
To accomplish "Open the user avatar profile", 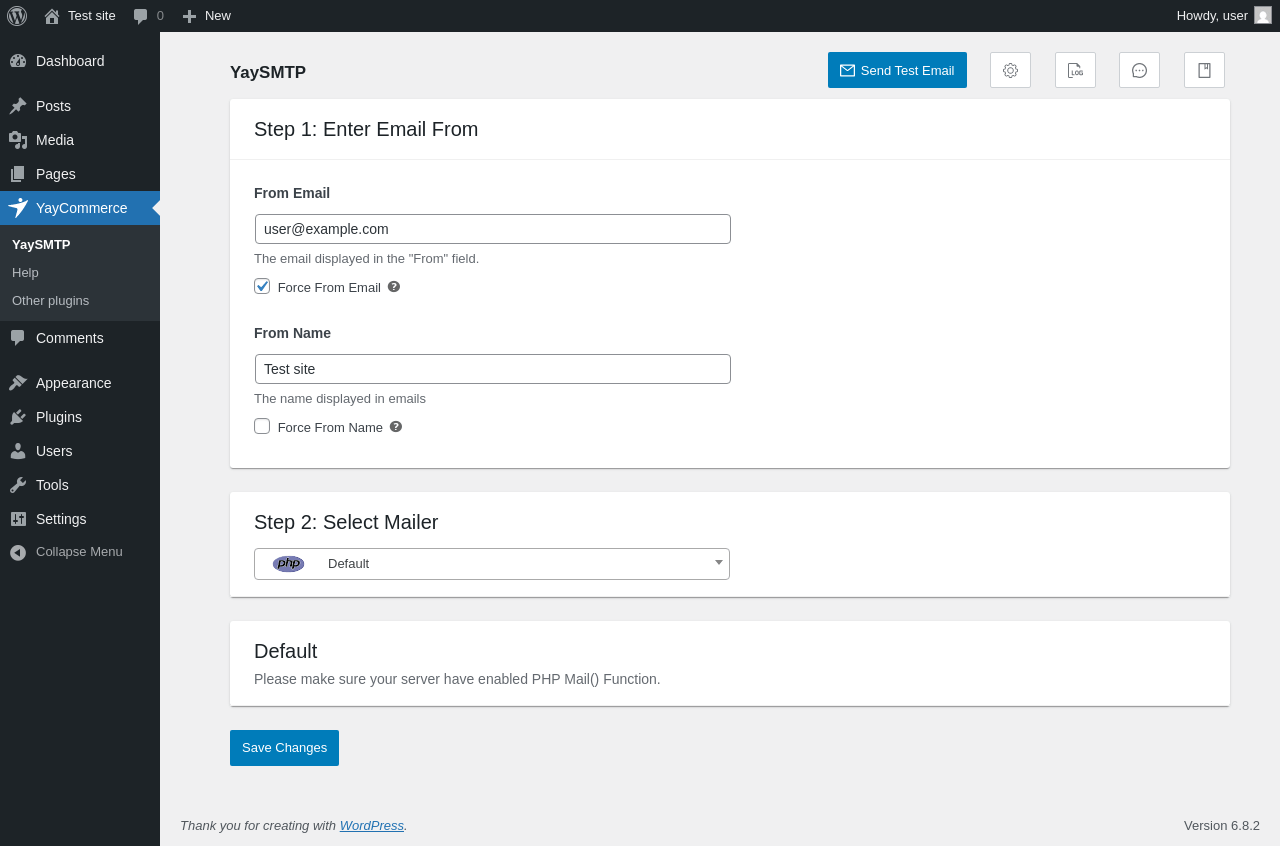I will pyautogui.click(x=1263, y=15).
